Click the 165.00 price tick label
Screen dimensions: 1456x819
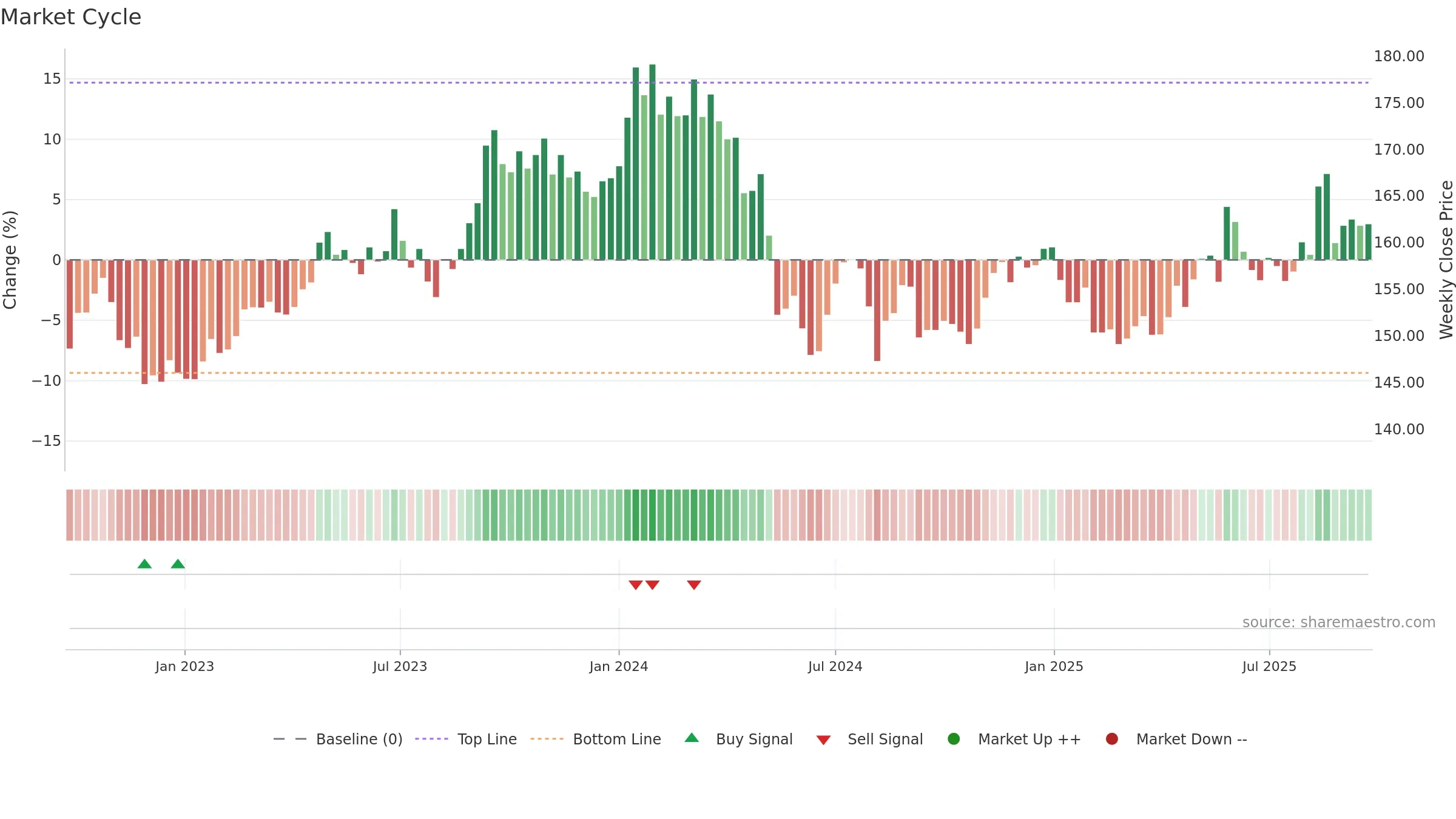pos(1399,196)
